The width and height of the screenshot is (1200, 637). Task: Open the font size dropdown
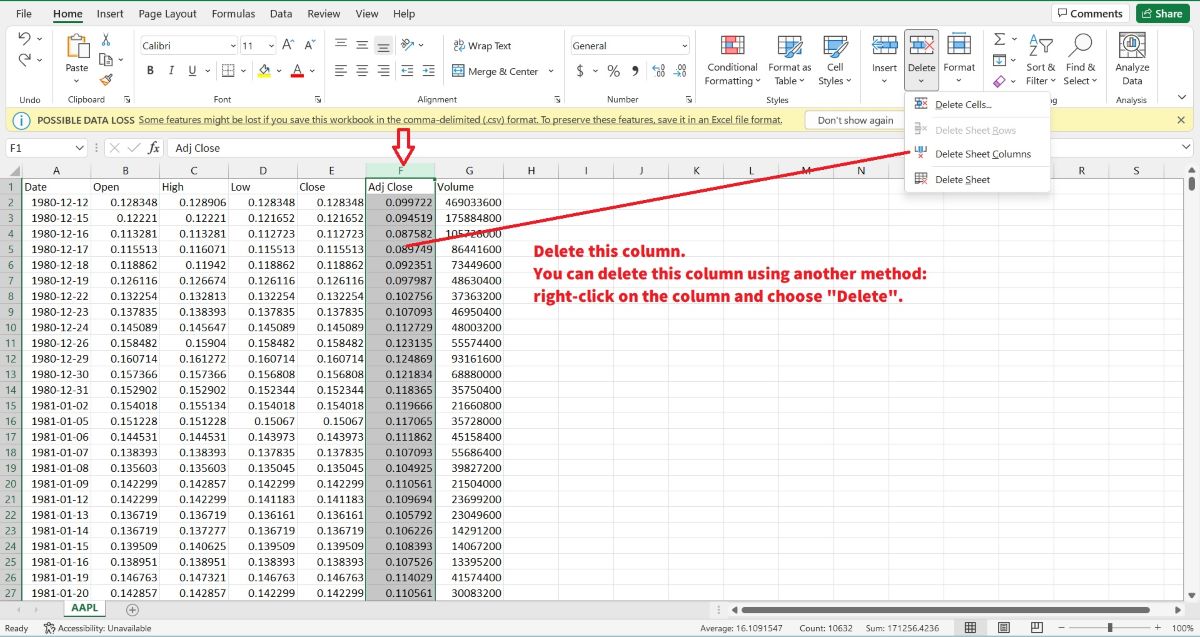(x=271, y=46)
